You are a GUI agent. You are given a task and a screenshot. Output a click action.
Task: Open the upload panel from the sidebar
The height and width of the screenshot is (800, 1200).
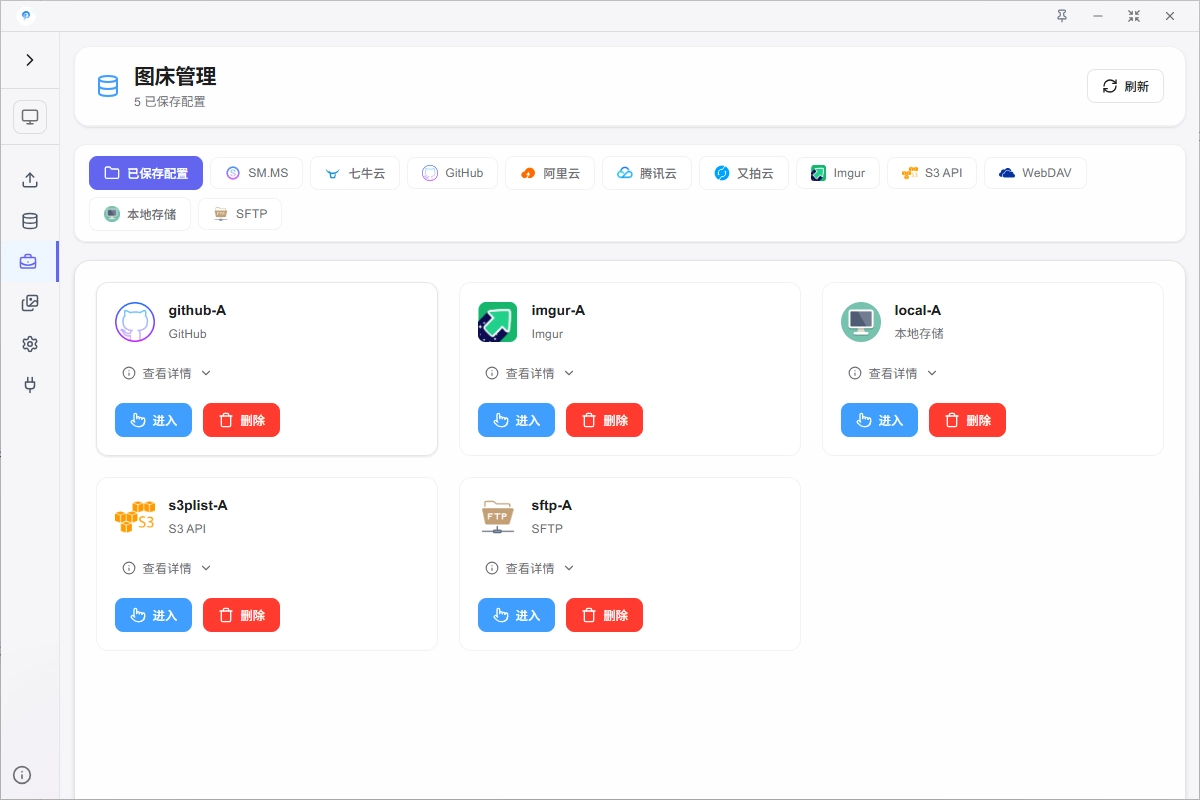pyautogui.click(x=30, y=180)
